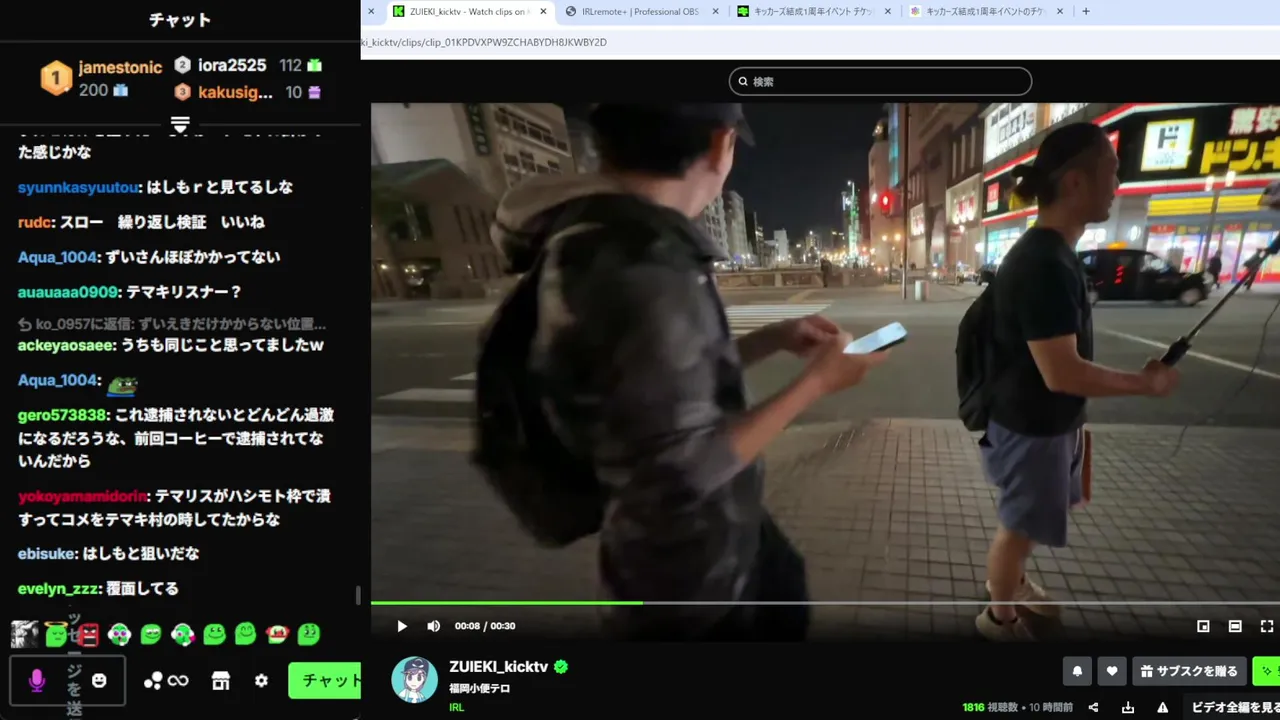
Task: Open a new browser tab
Action: point(1086,11)
